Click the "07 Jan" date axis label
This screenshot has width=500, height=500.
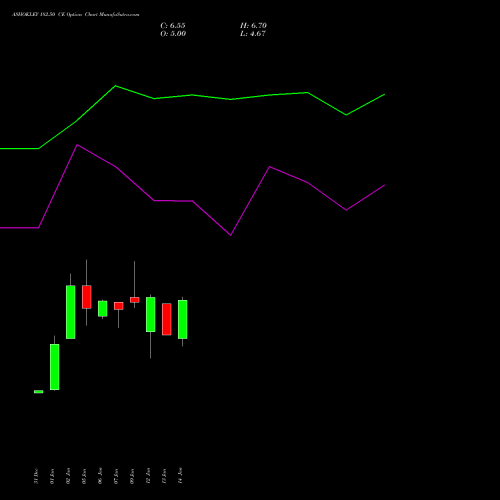point(116,476)
